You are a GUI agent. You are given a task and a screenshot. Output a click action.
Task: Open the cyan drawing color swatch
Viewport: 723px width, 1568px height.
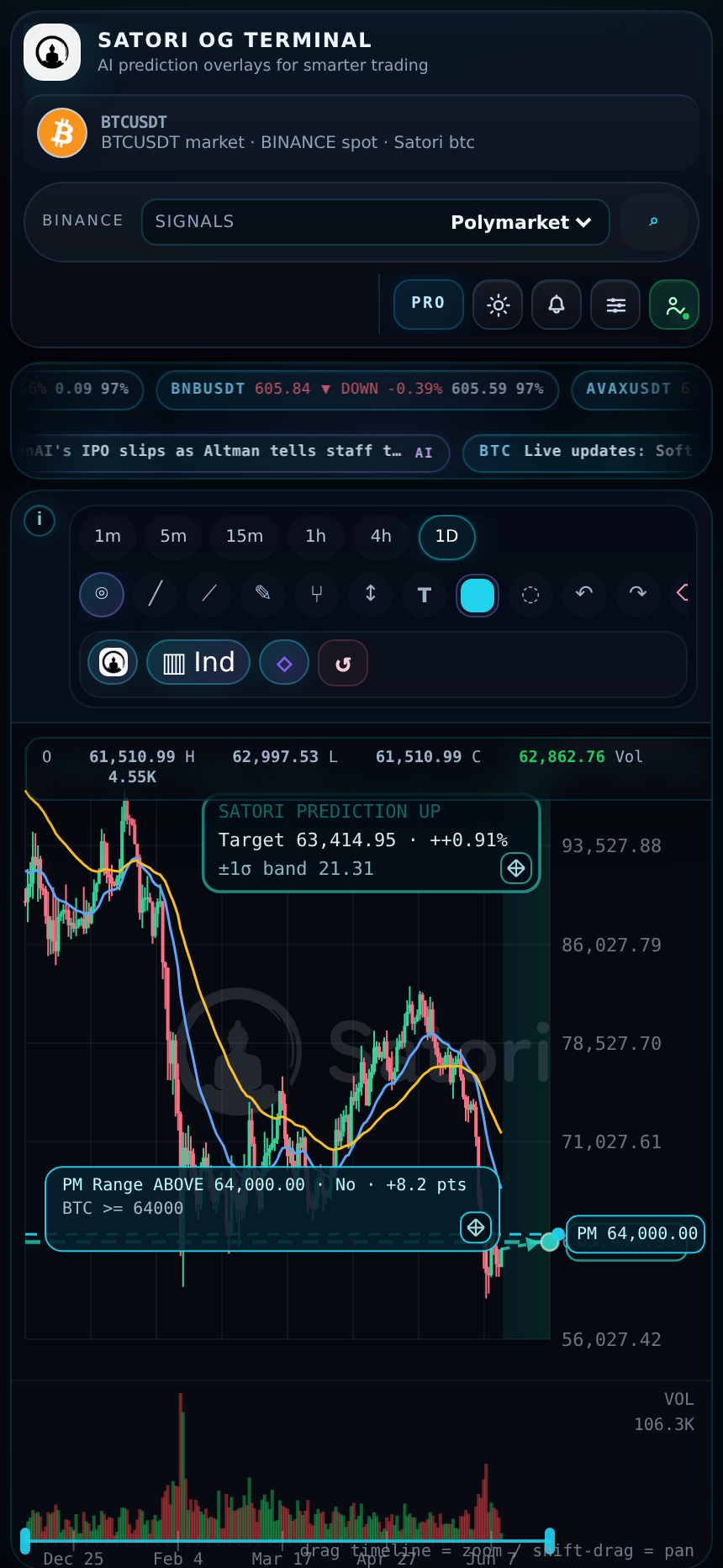[478, 596]
